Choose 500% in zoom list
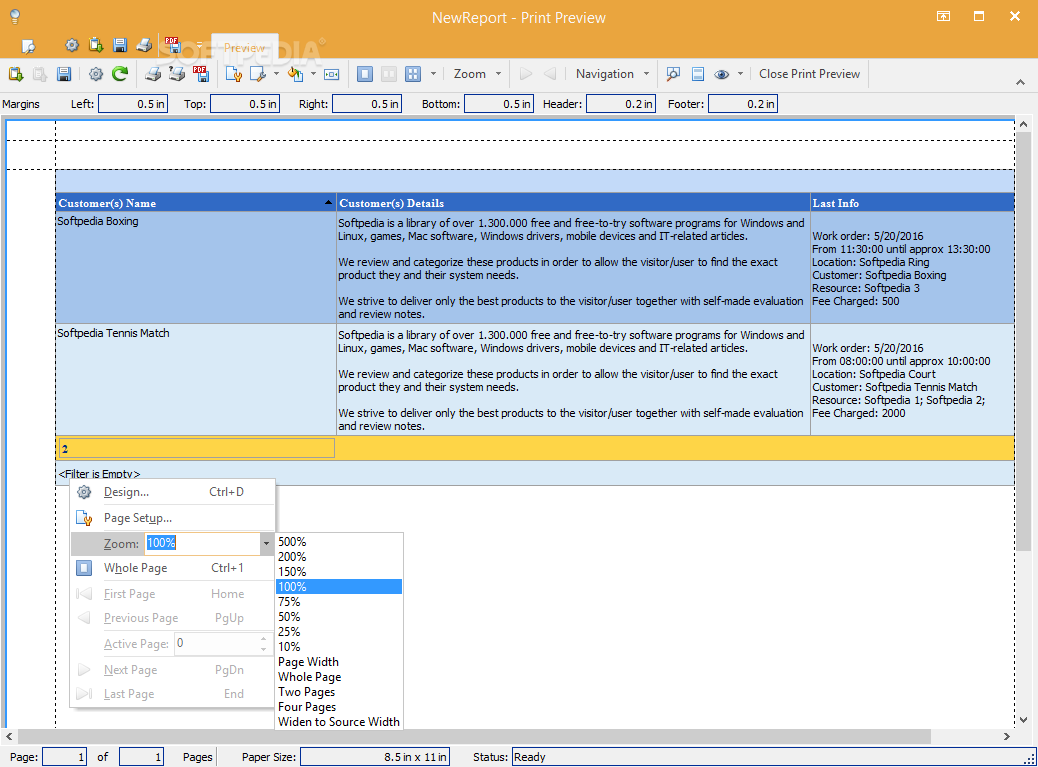 click(x=338, y=541)
